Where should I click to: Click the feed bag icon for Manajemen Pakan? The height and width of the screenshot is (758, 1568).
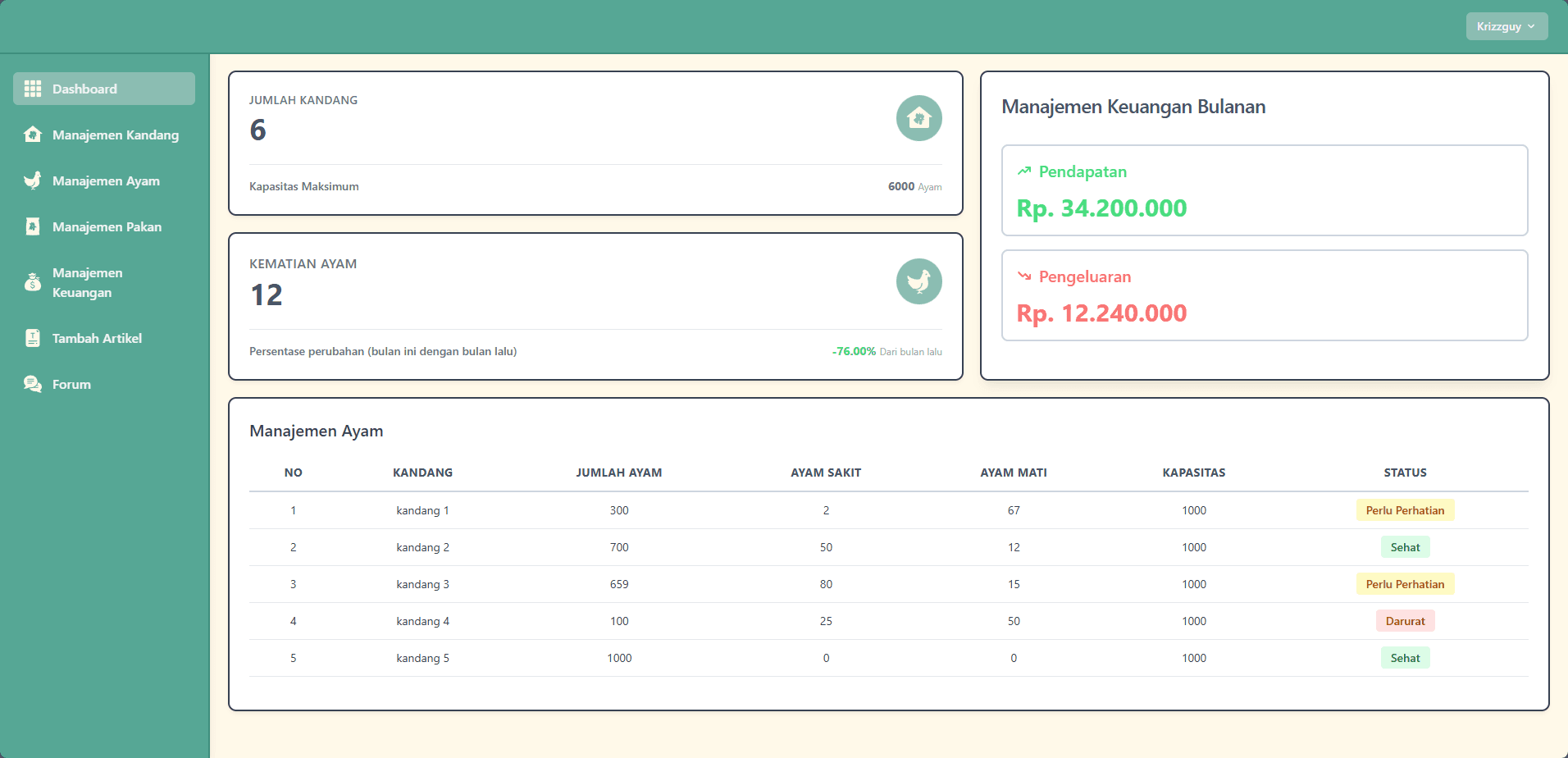(x=33, y=226)
